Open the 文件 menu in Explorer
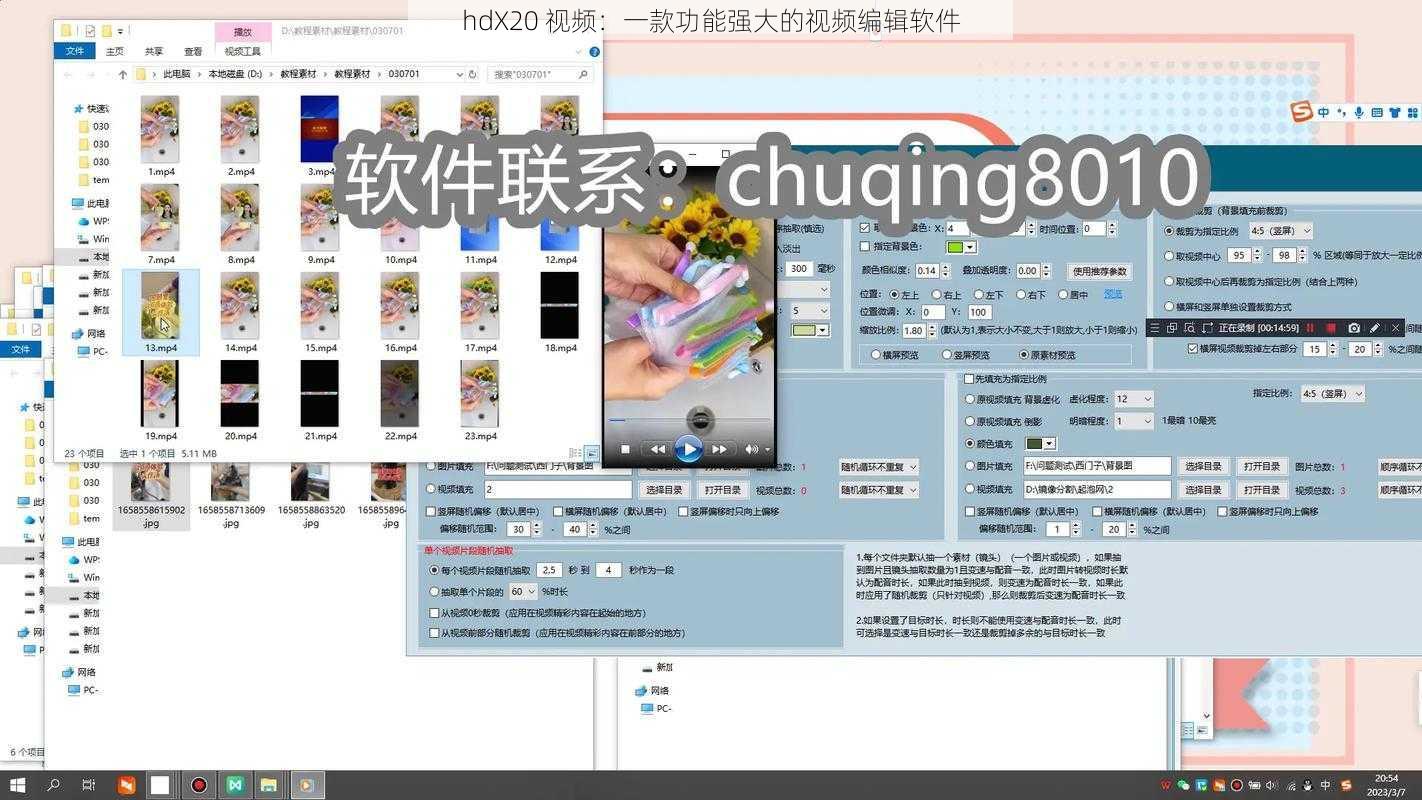Image resolution: width=1422 pixels, height=800 pixels. pos(75,51)
